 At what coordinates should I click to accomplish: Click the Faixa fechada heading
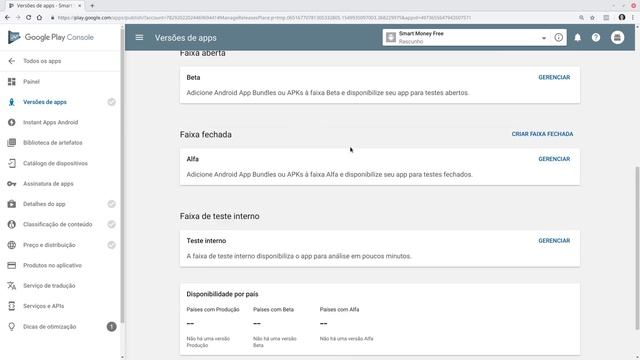[x=206, y=134]
